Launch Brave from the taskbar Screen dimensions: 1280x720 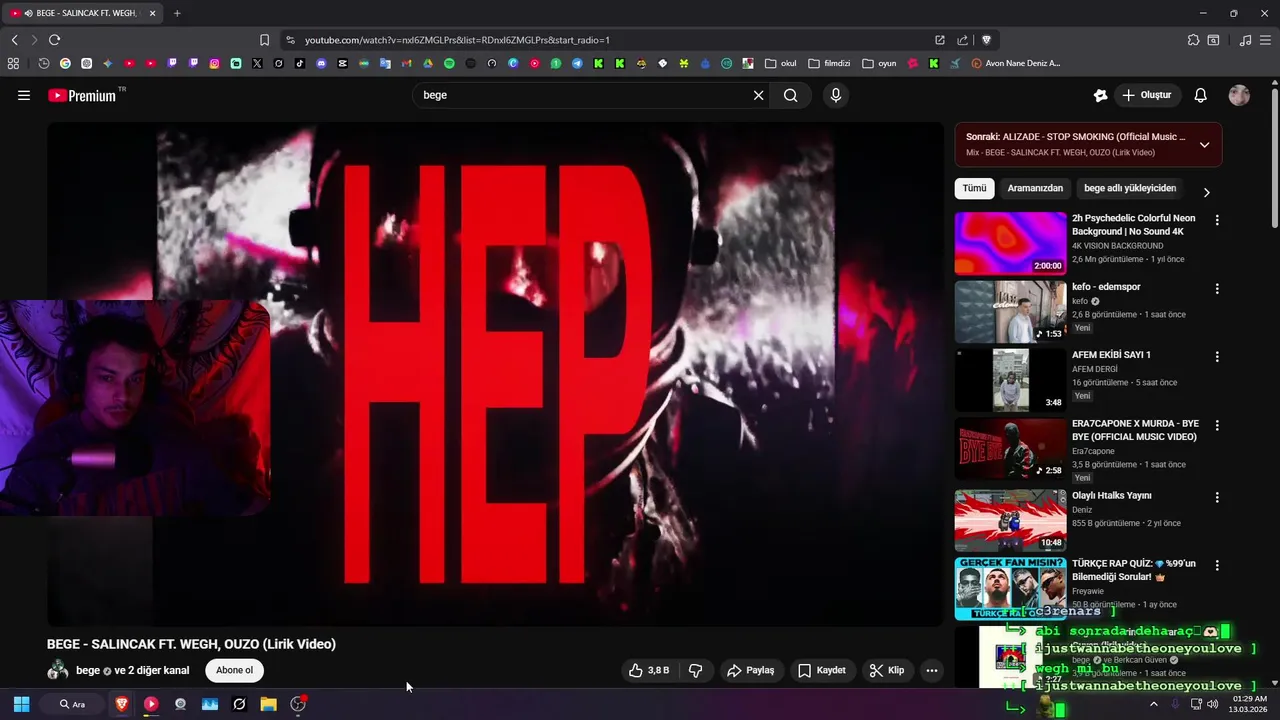tap(122, 704)
